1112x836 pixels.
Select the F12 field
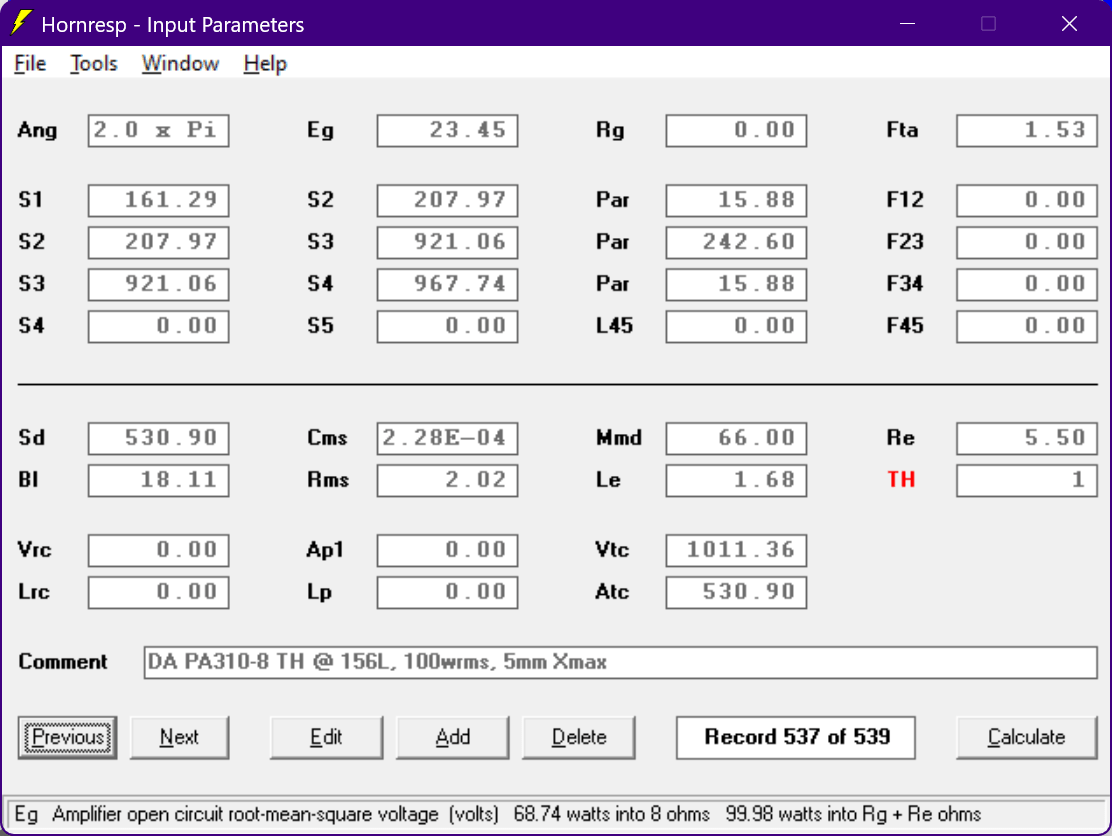pyautogui.click(x=1027, y=200)
